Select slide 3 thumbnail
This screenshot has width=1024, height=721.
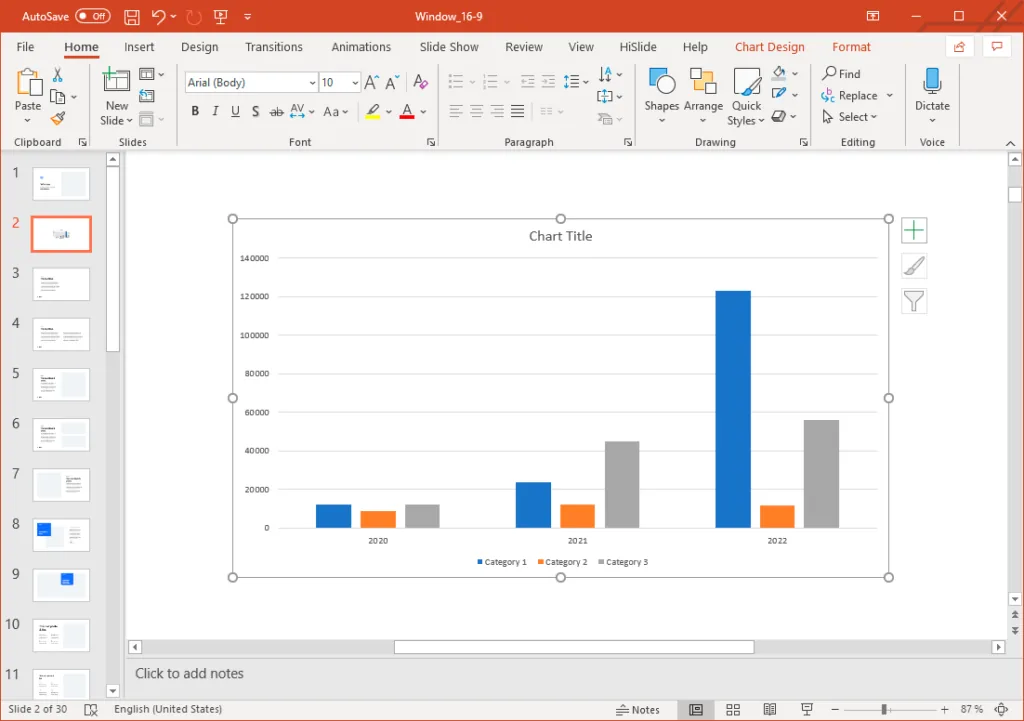[x=61, y=284]
